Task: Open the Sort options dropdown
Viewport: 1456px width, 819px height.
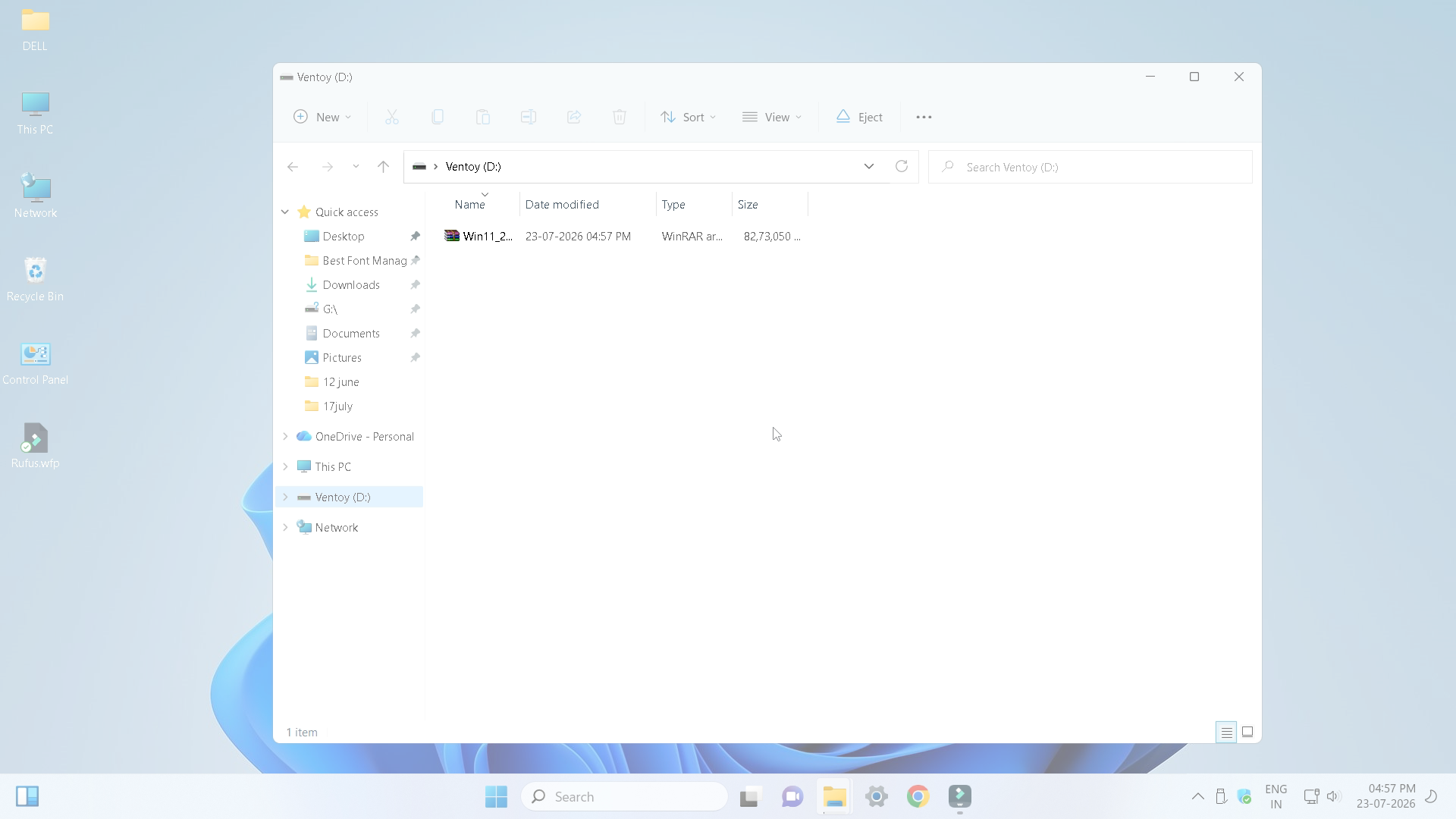Action: pos(688,117)
